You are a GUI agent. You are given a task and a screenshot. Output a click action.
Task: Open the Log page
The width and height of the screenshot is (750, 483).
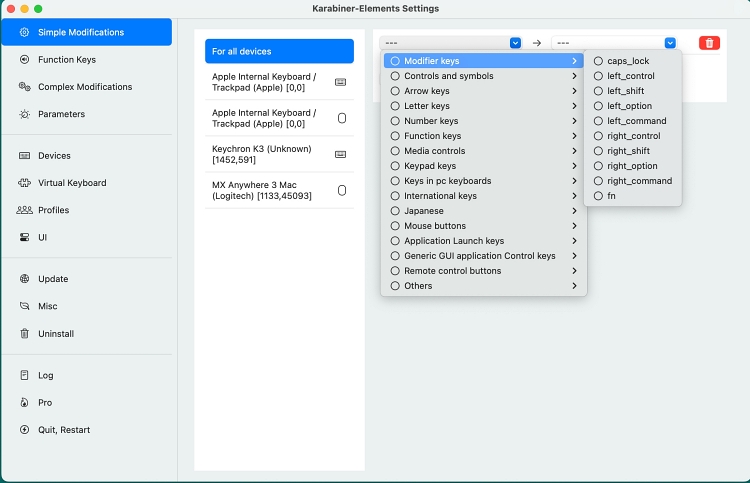click(x=87, y=375)
